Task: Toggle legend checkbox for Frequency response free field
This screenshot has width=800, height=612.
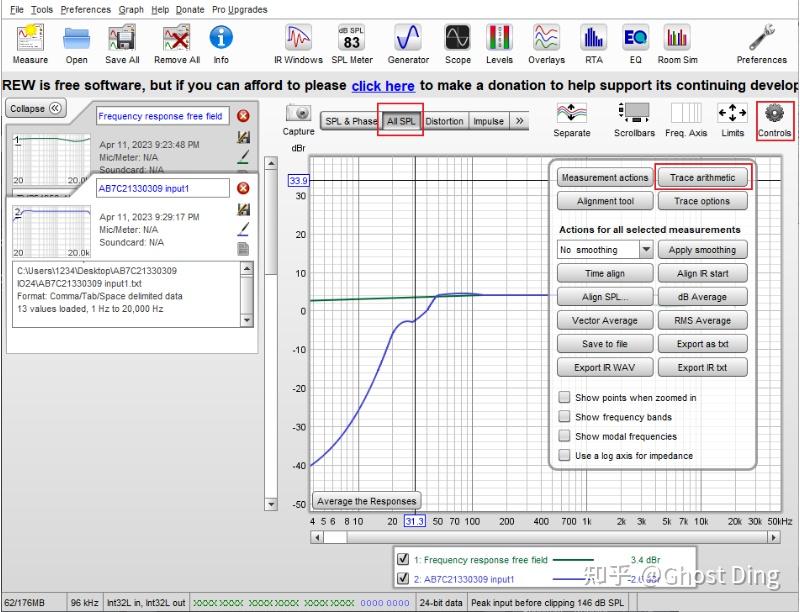Action: tap(403, 559)
